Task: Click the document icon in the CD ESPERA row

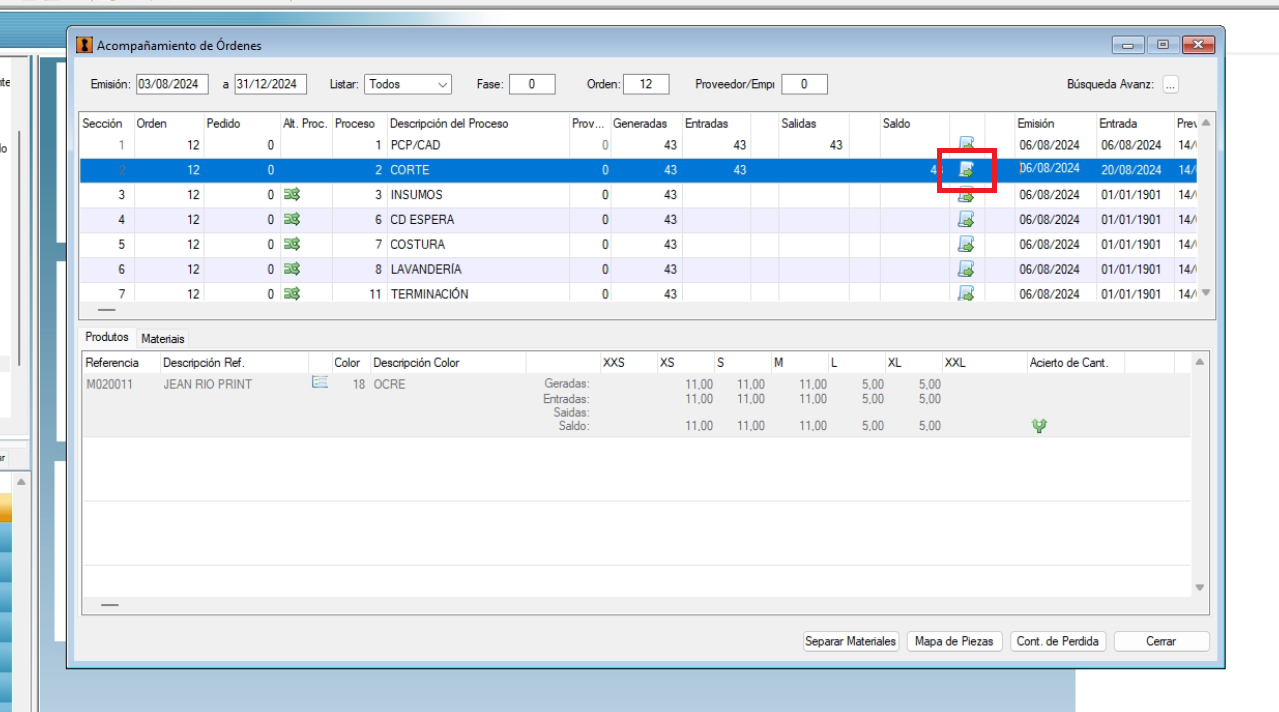Action: point(966,219)
